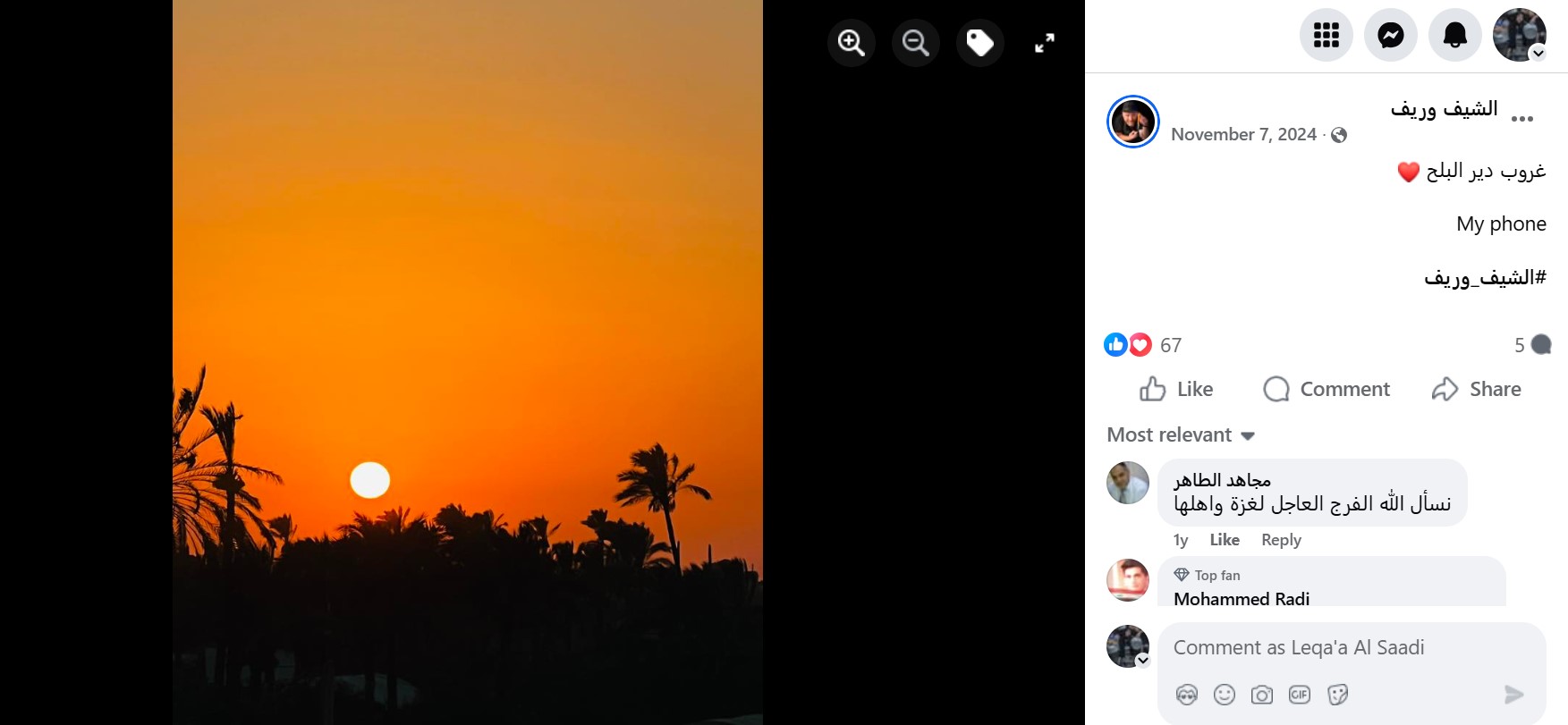
Task: Zoom in on the sunset photo
Action: pyautogui.click(x=851, y=42)
